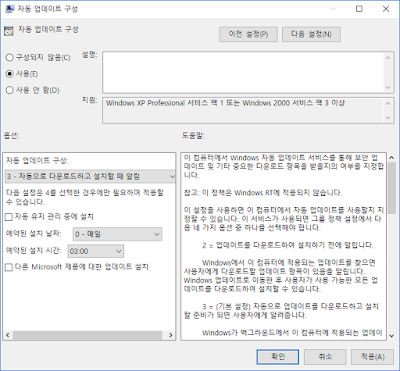
Task: Click scroll down arrow of 설명 box
Action: [388, 87]
